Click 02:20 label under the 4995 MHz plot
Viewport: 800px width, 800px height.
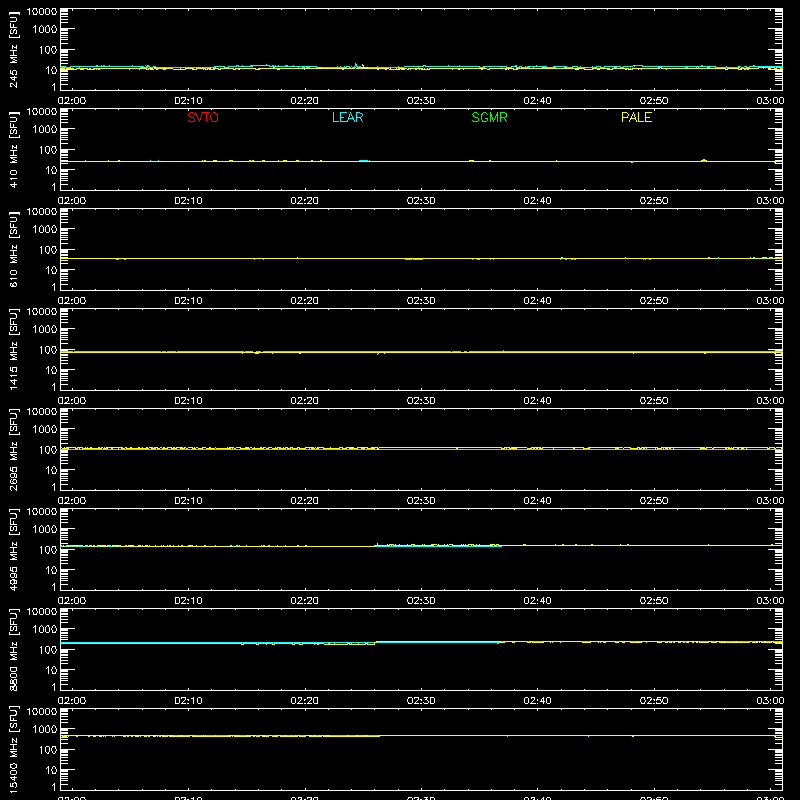(305, 601)
